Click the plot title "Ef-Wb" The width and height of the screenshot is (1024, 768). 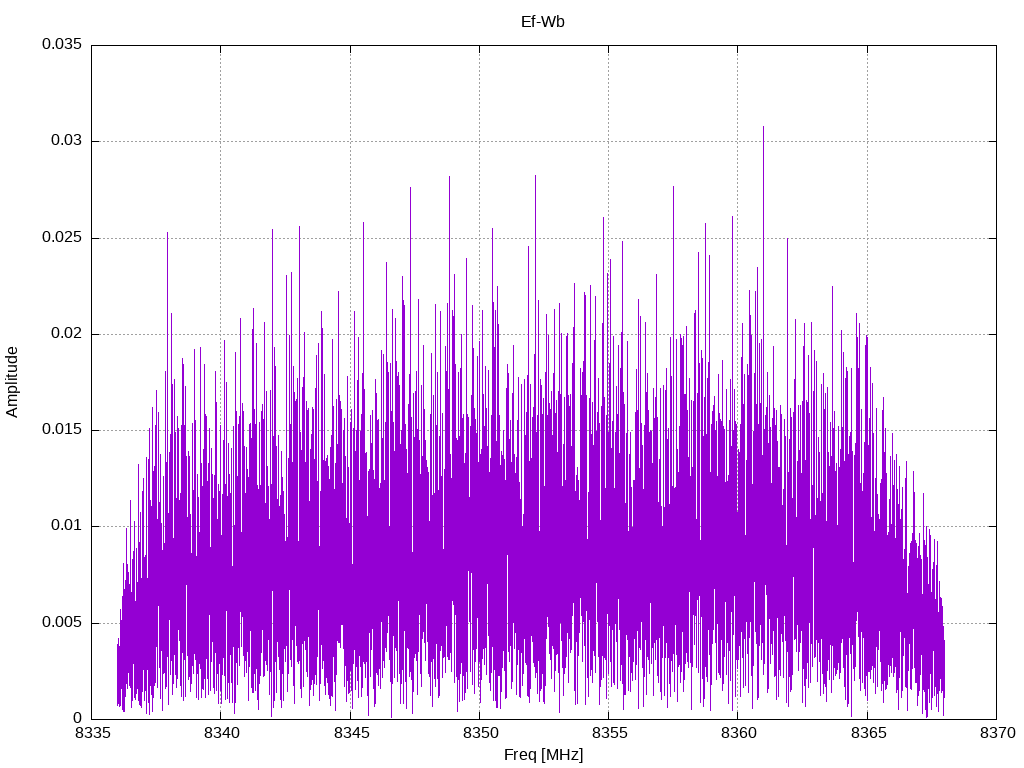(543, 22)
